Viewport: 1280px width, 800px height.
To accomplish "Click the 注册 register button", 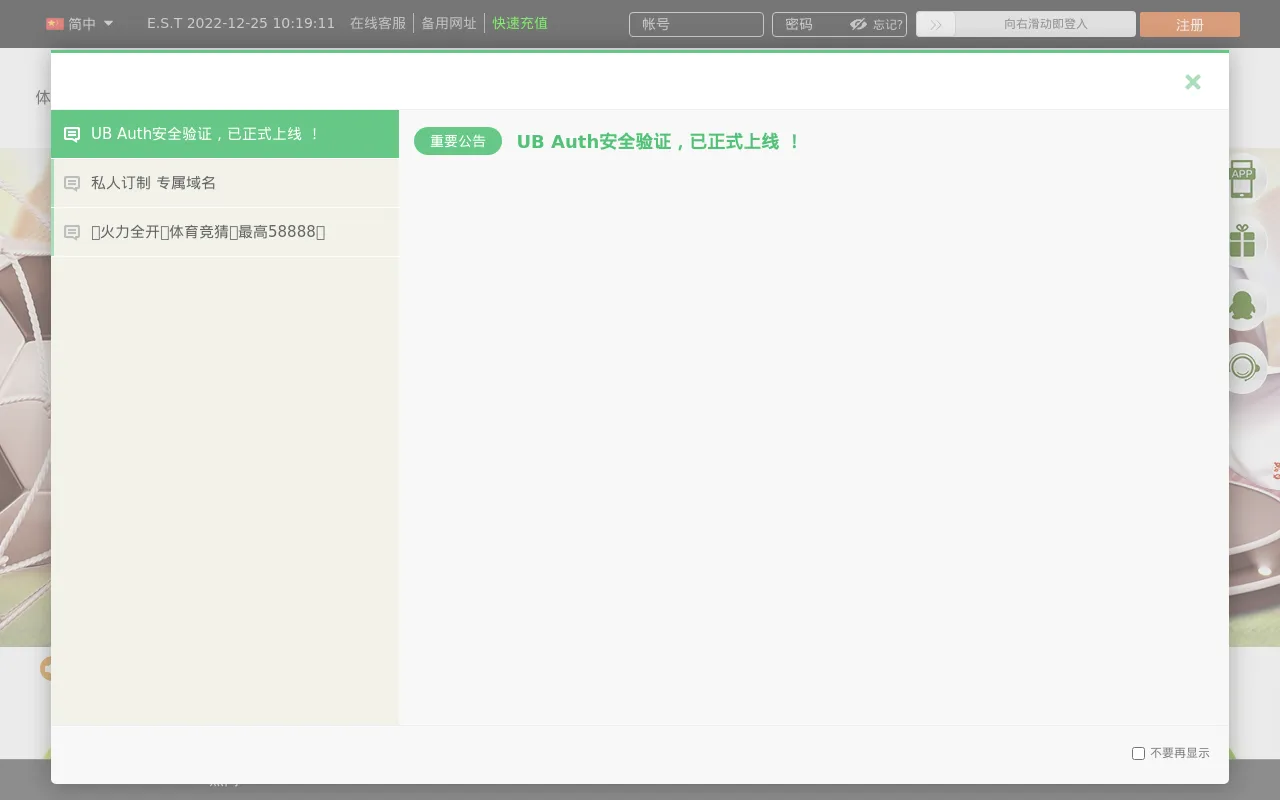I will [x=1190, y=25].
